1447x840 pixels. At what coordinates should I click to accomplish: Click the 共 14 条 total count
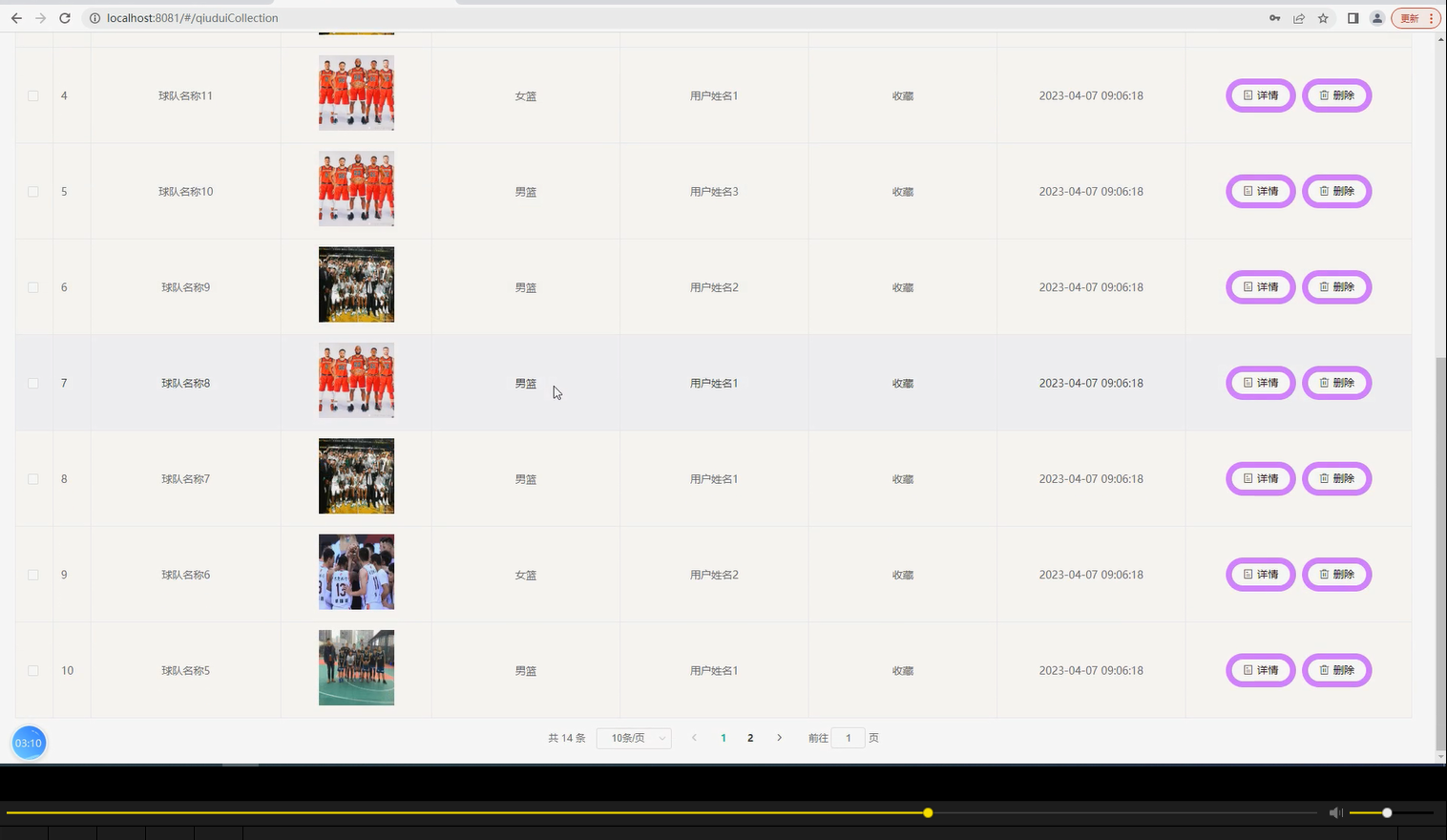click(567, 738)
